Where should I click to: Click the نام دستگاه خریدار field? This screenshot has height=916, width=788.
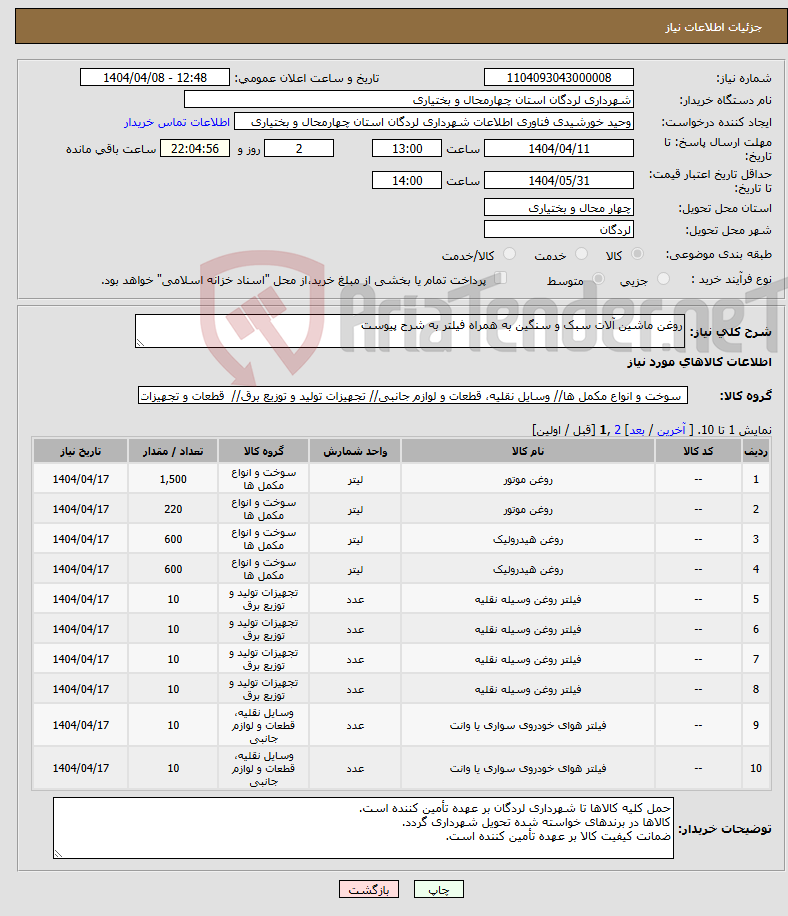[409, 99]
